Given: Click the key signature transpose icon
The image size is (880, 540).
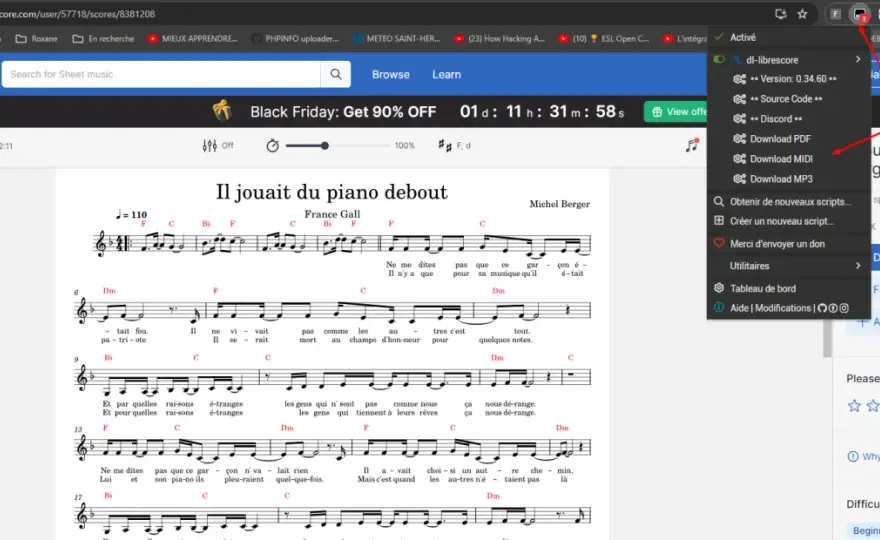Looking at the screenshot, I should tap(444, 145).
